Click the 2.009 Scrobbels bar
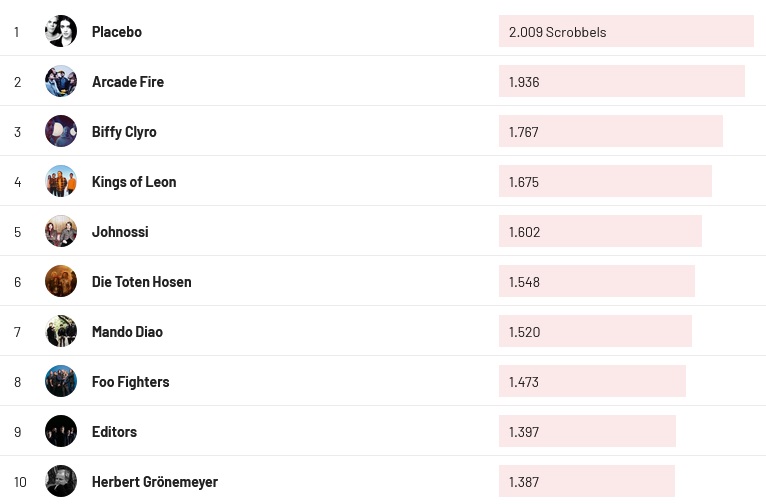Image resolution: width=766 pixels, height=504 pixels. tap(626, 31)
